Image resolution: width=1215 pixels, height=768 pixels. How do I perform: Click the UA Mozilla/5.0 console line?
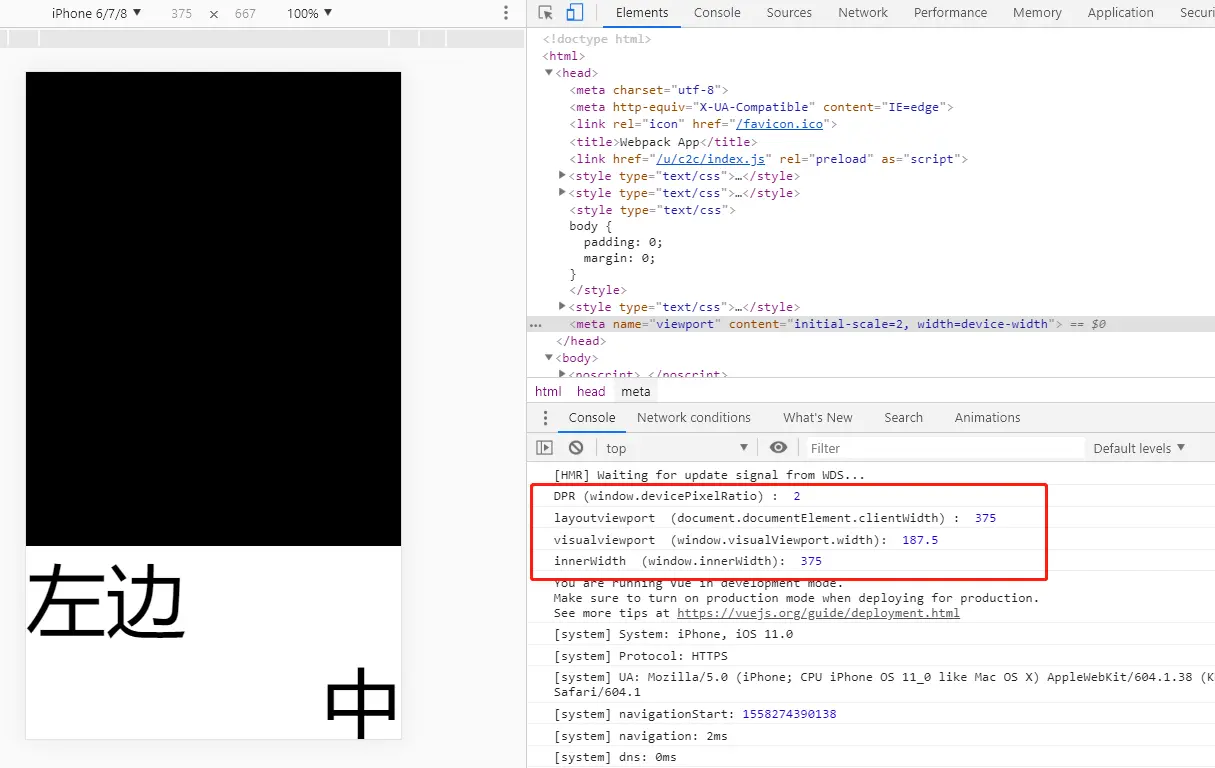(x=884, y=684)
